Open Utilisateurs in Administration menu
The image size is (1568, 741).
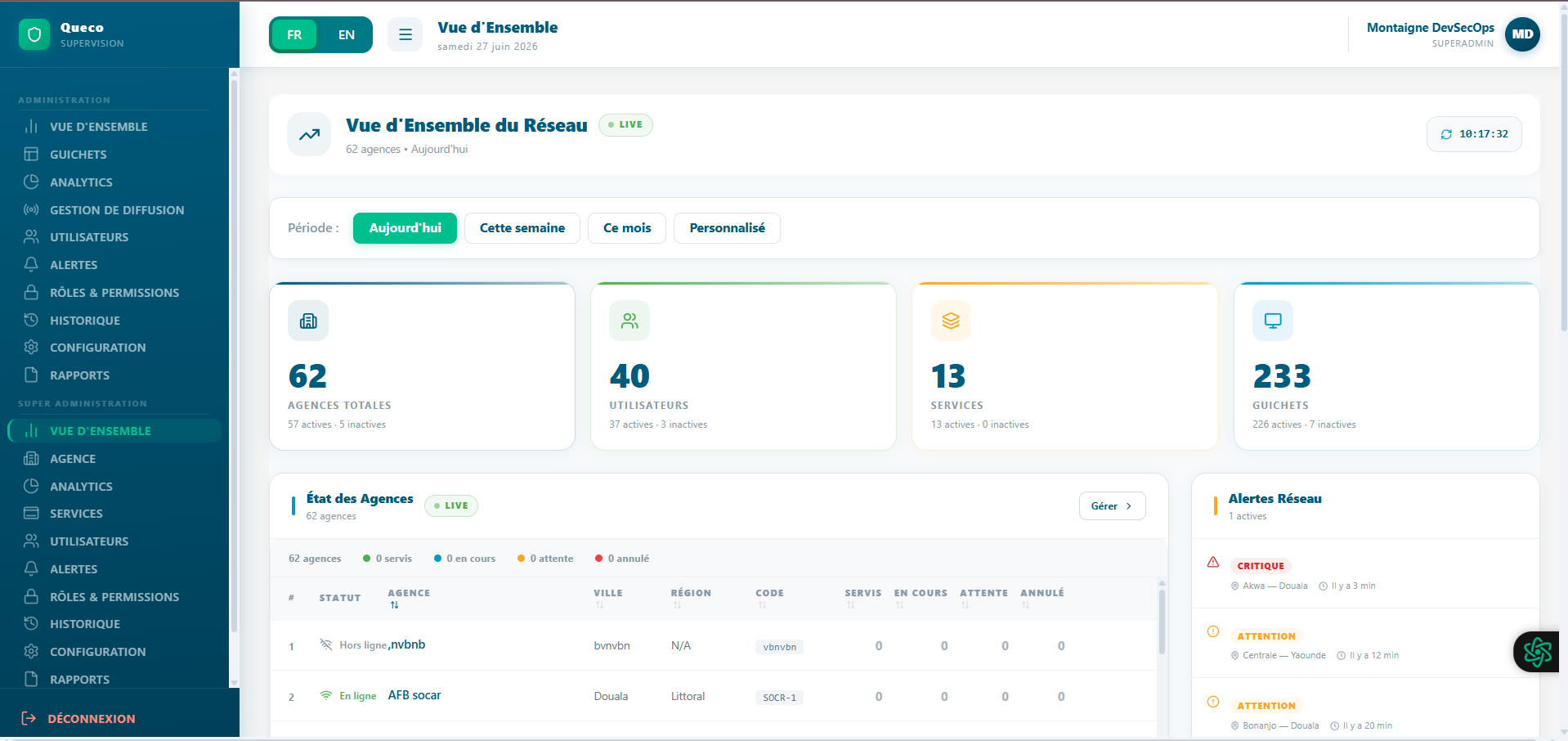coord(114,236)
